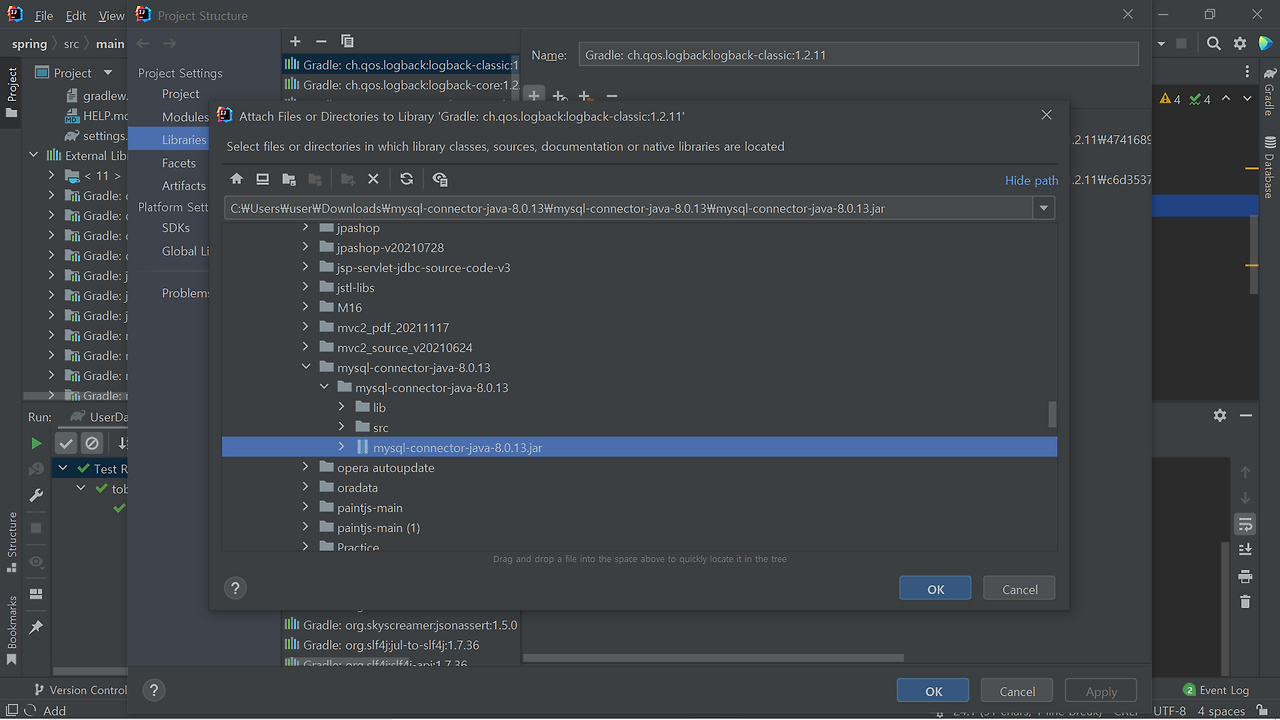Click the Desktop directory icon in Attach dialog

coord(263,179)
